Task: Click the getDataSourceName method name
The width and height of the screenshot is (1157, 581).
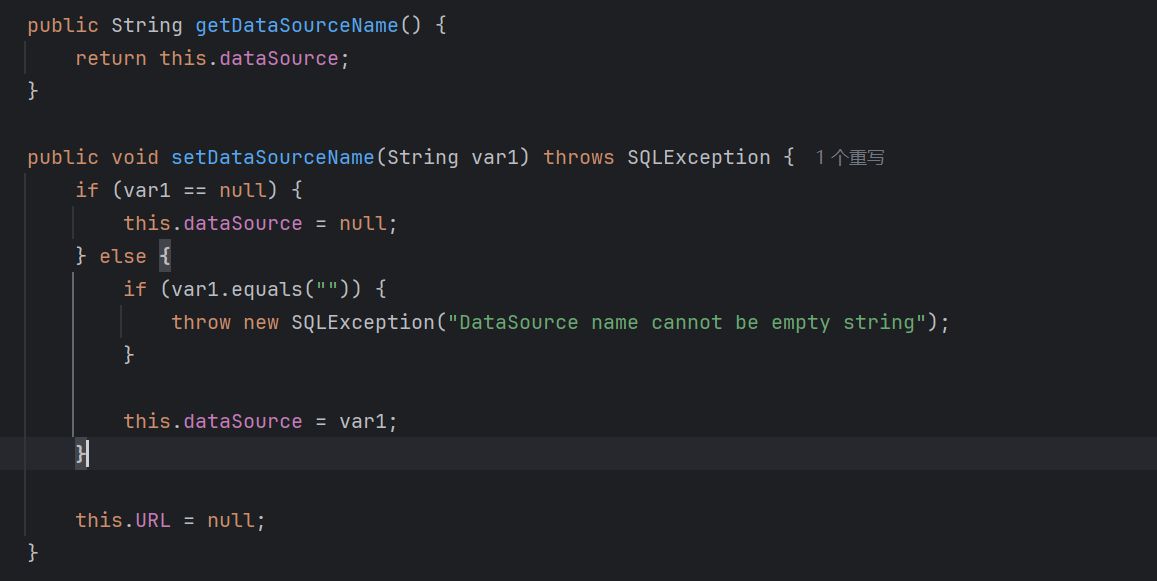Action: [x=296, y=25]
